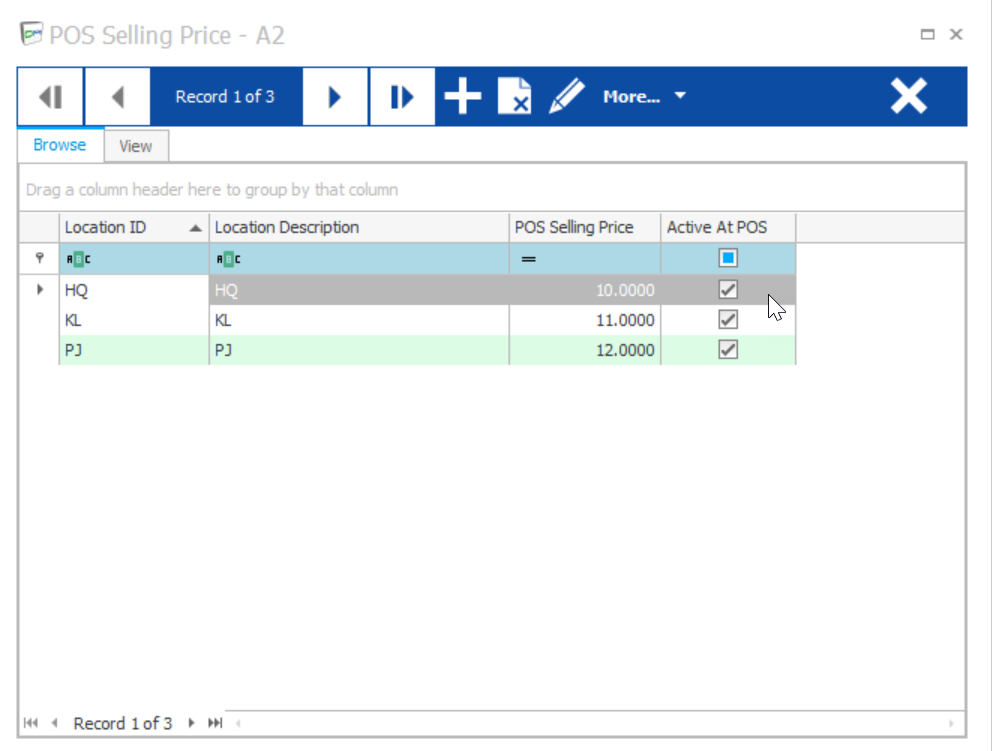This screenshot has width=992, height=751.
Task: Toggle Active At POS checkbox for PJ
Action: click(x=728, y=349)
